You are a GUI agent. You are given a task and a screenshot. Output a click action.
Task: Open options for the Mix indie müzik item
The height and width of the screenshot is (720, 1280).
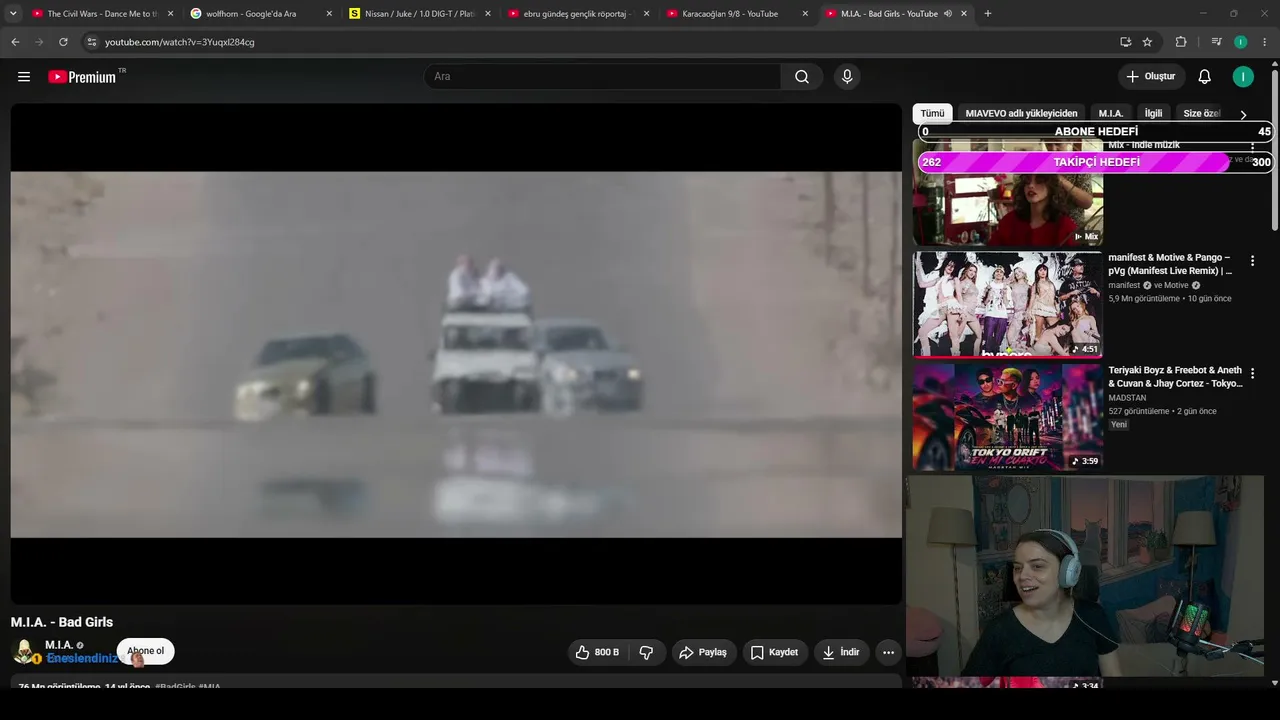1252,146
